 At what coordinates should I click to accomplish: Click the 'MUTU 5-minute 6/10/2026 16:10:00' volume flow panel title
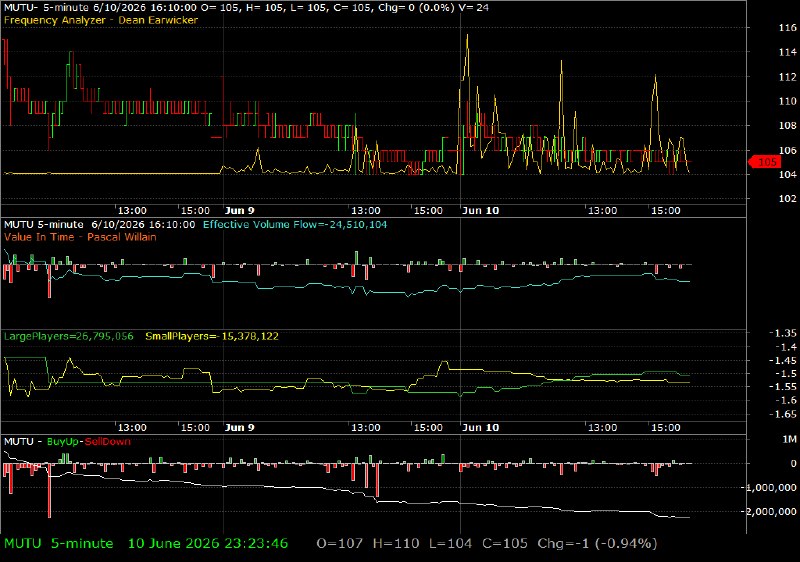tap(99, 225)
